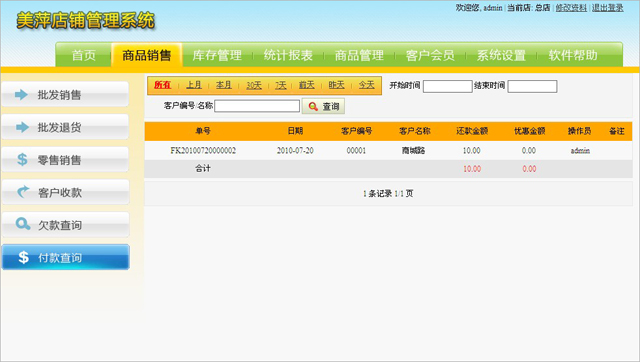Select the 商品销售 tab
Viewport: 640px width, 362px height.
[147, 55]
